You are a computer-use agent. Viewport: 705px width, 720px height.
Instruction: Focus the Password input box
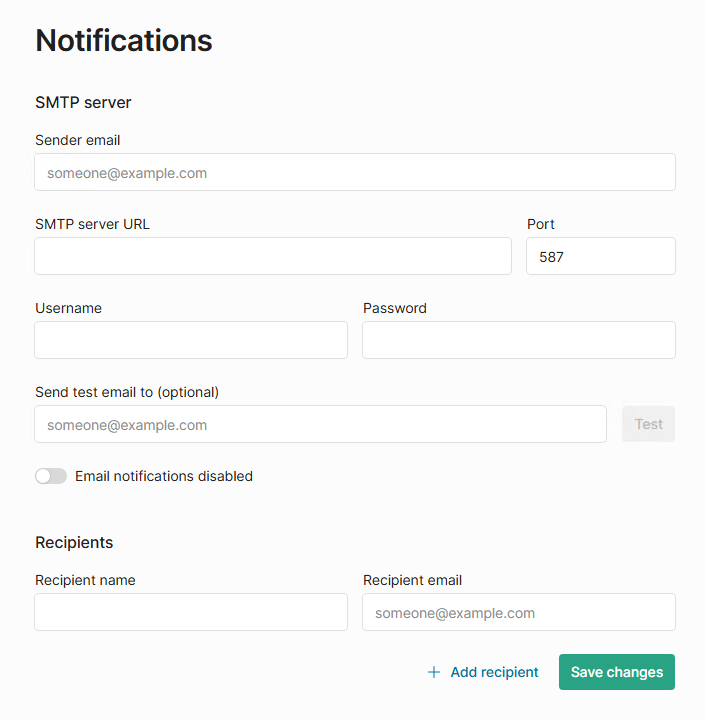pos(518,340)
